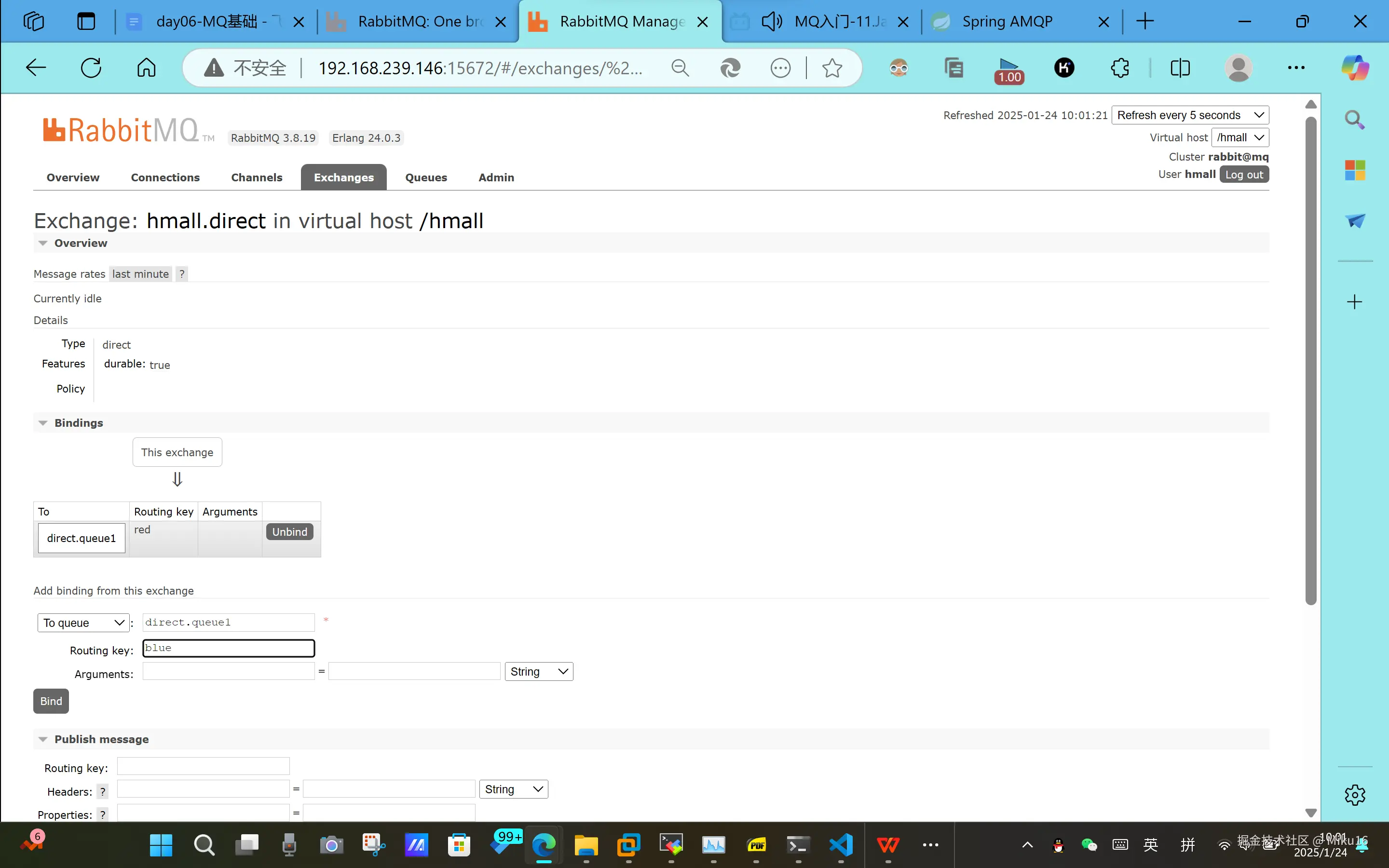Open the Refresh every 5 seconds dropdown
Screen dimensions: 1389x868
coord(1190,115)
